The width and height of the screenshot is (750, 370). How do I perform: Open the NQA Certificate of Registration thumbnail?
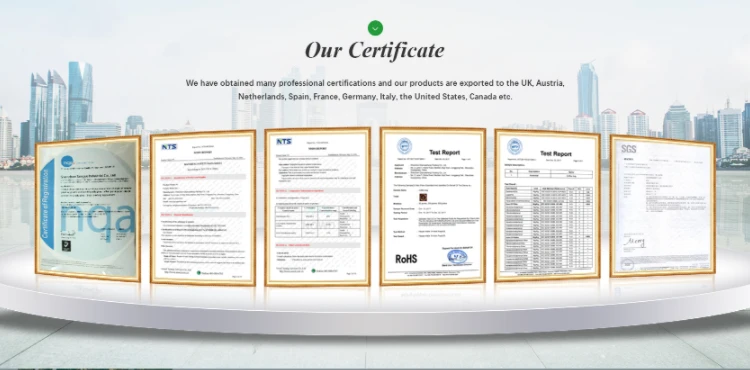click(88, 208)
